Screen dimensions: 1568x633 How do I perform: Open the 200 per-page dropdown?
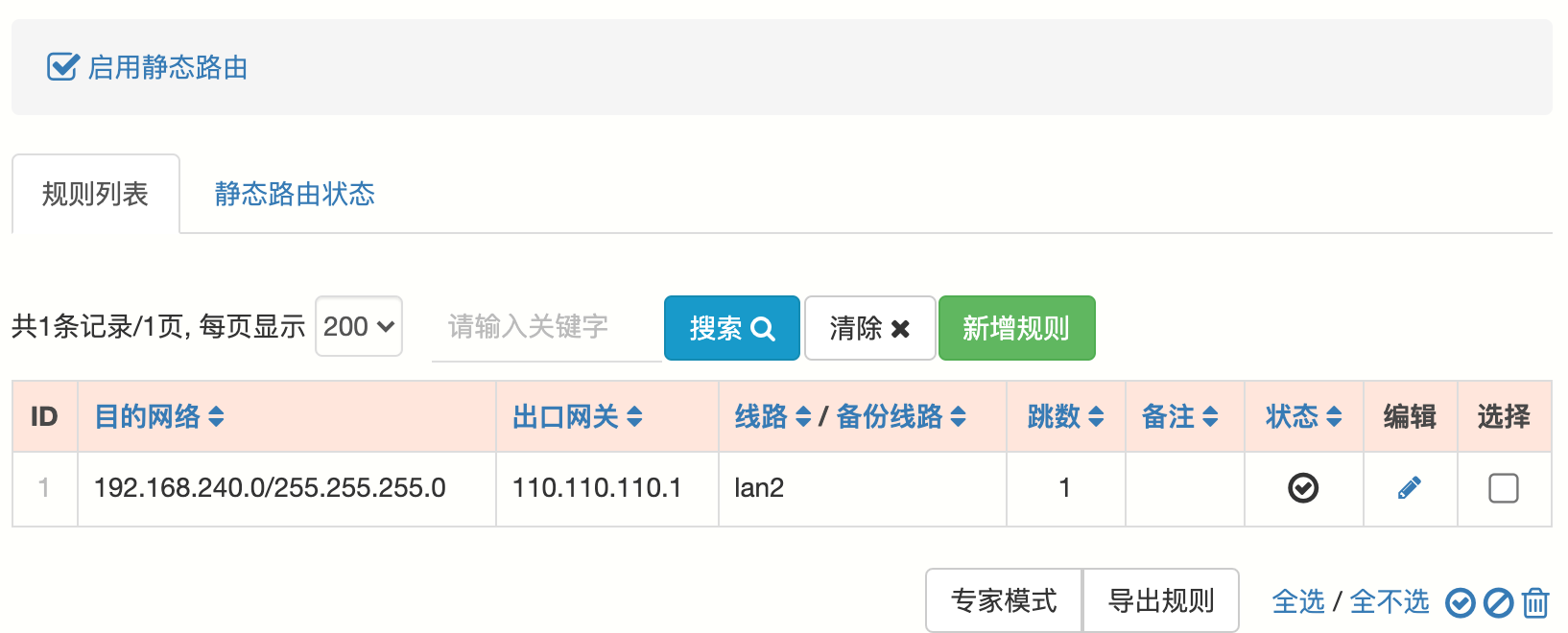[x=359, y=327]
